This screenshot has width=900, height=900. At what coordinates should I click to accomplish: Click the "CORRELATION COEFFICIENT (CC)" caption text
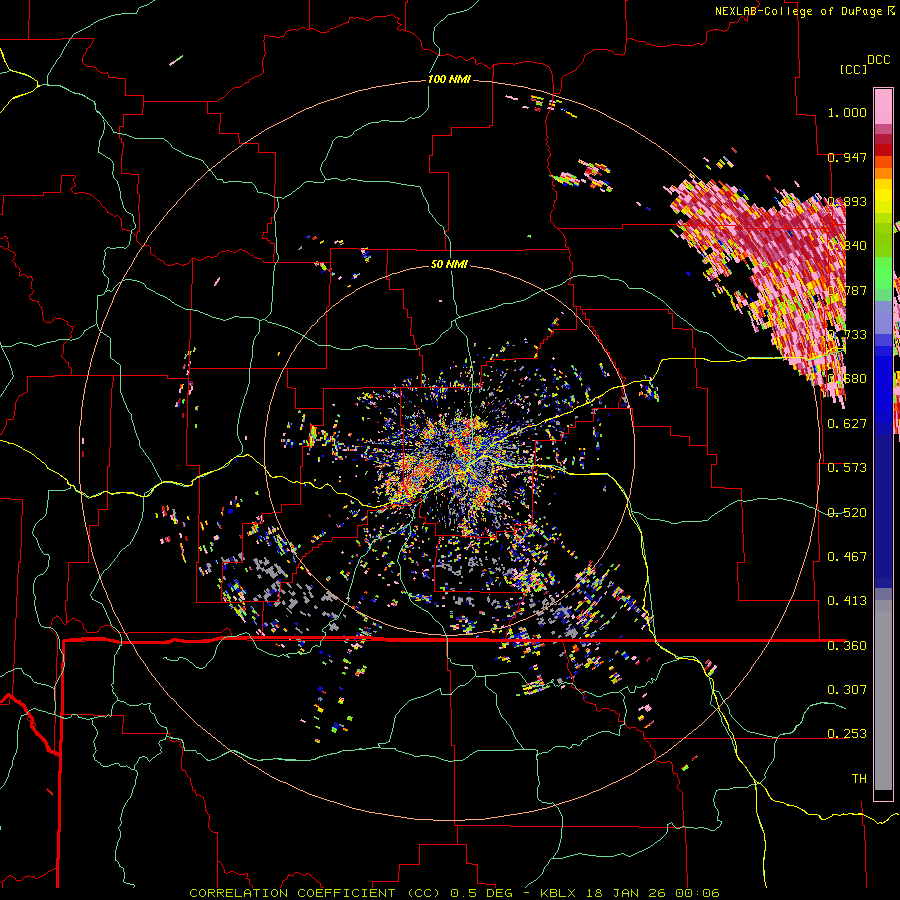pyautogui.click(x=315, y=893)
